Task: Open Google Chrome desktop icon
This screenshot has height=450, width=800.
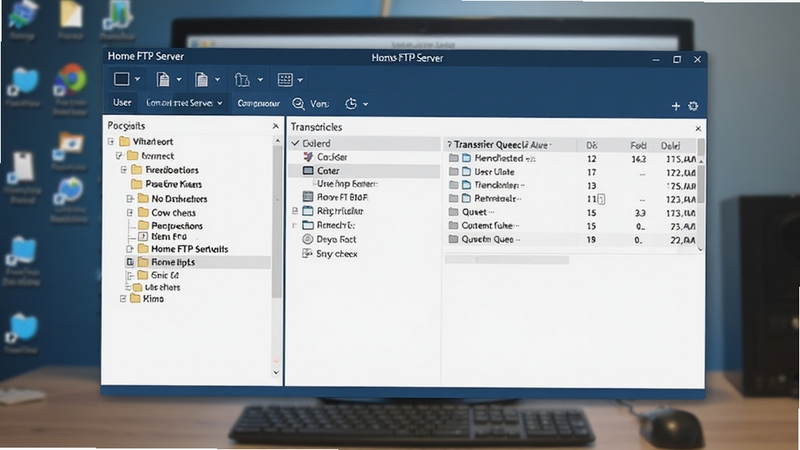Action: pyautogui.click(x=71, y=81)
